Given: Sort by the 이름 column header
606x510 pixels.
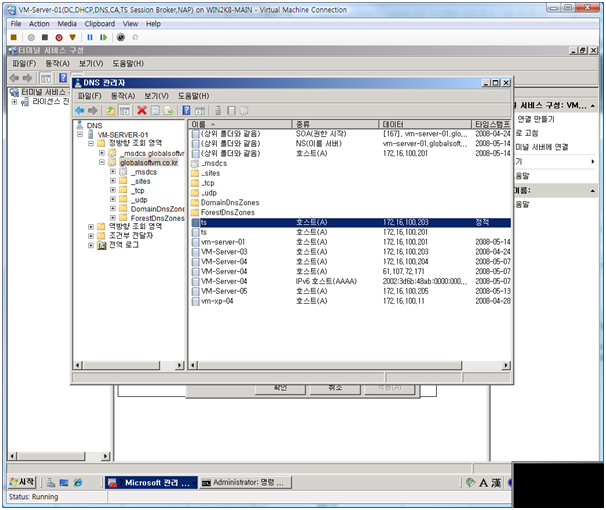Looking at the screenshot, I should (240, 124).
